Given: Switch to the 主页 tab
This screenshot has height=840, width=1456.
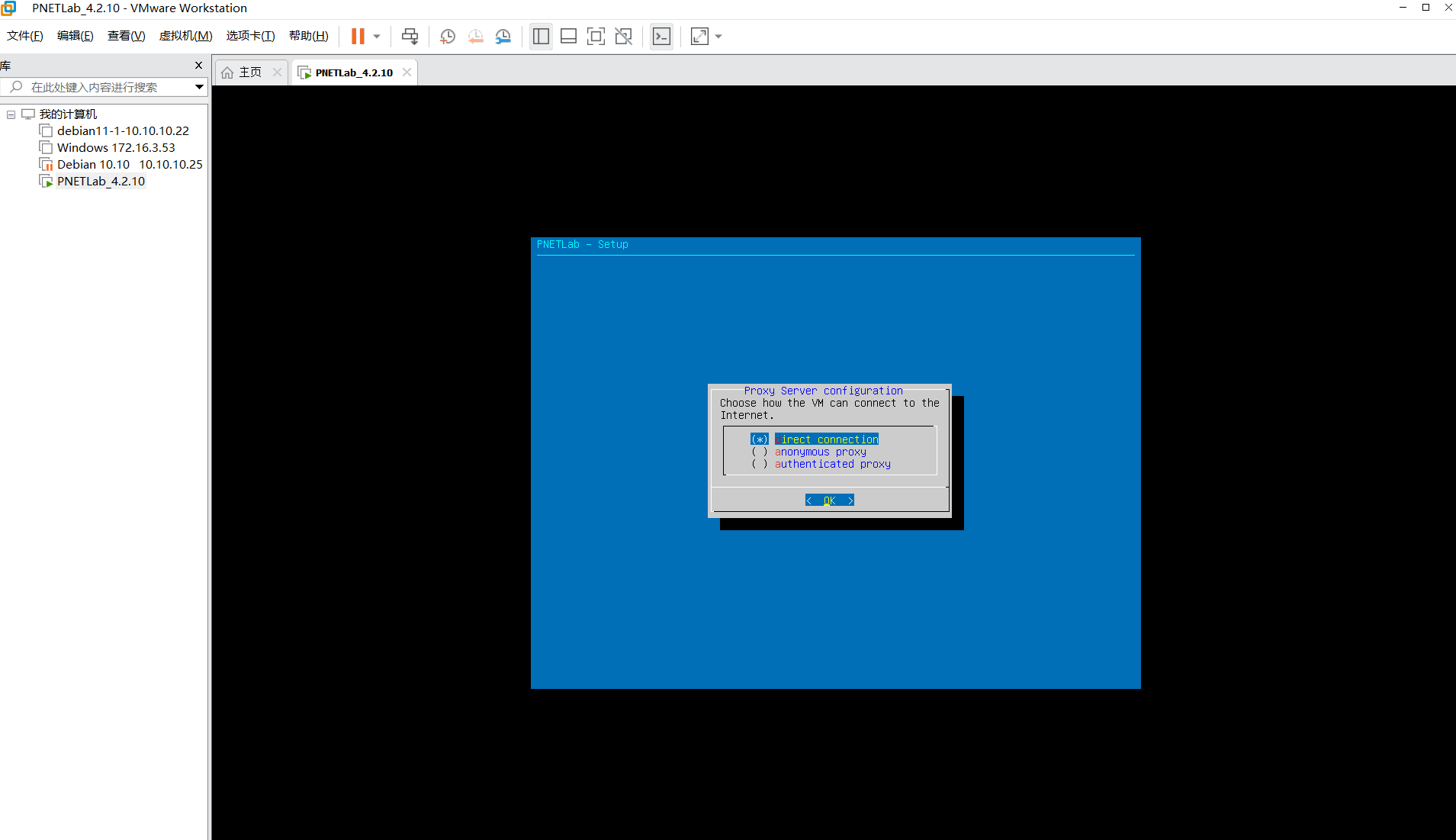Looking at the screenshot, I should point(251,72).
